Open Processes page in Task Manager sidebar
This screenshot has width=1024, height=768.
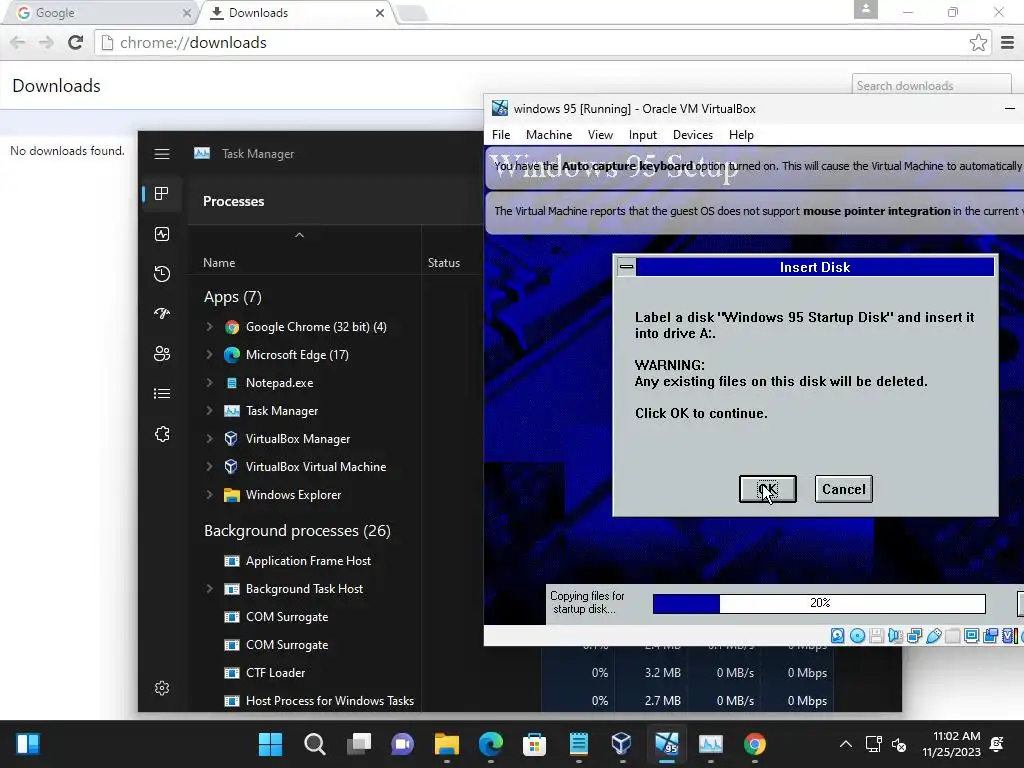pos(161,193)
